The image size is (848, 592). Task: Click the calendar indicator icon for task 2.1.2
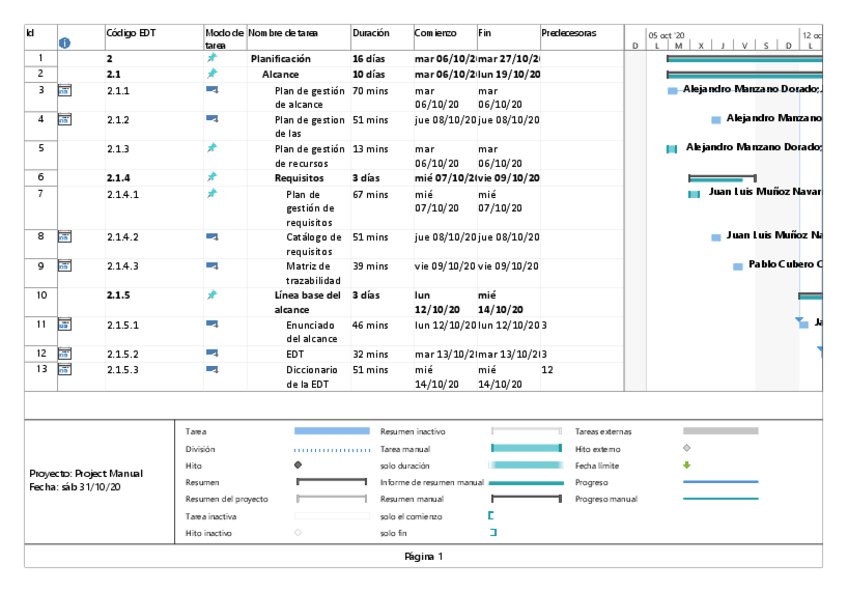(x=65, y=120)
